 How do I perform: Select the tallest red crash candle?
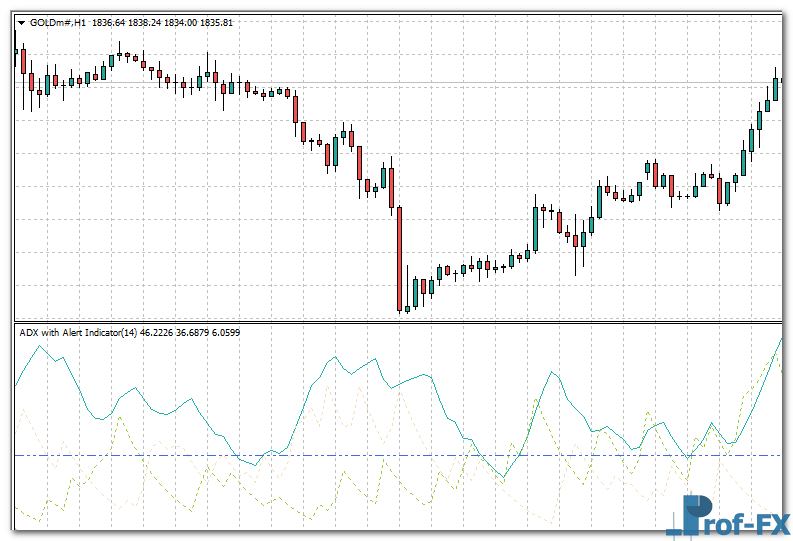coord(399,258)
